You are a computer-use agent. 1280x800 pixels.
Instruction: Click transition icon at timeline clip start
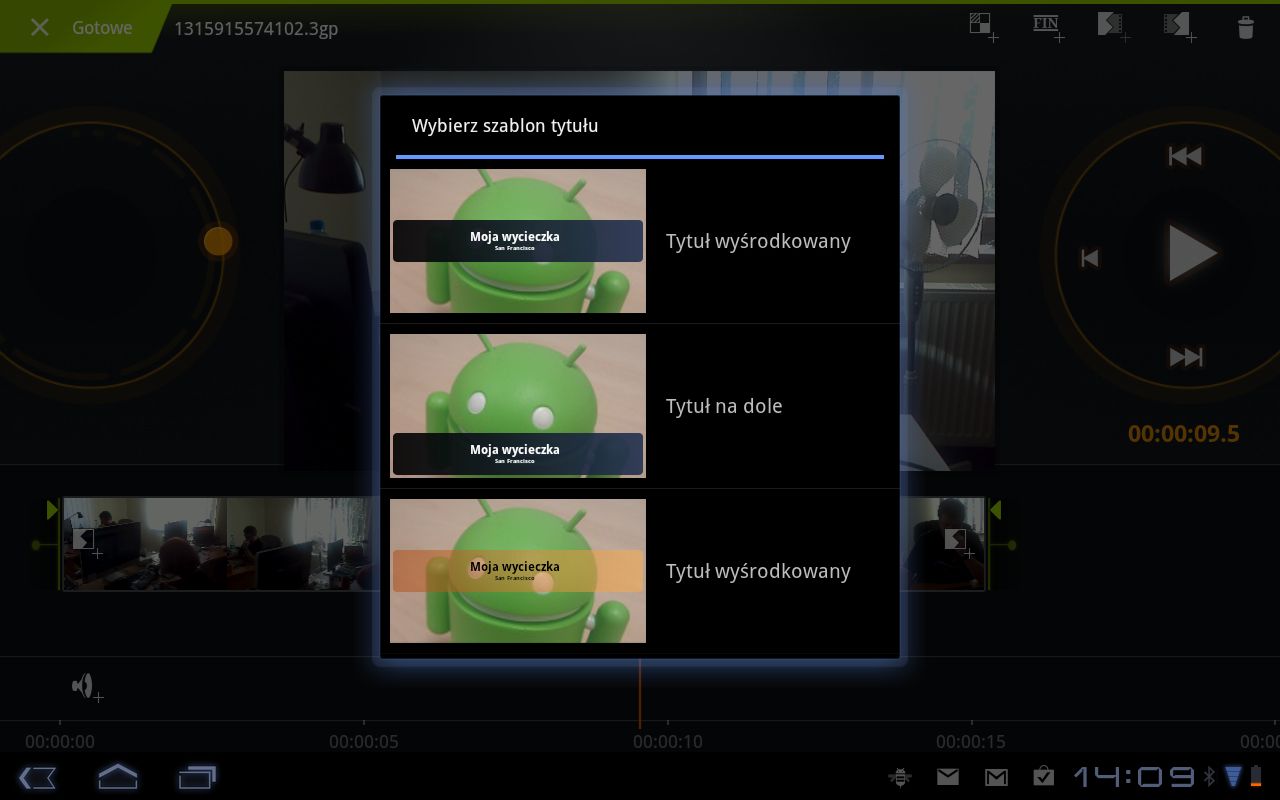tap(86, 541)
